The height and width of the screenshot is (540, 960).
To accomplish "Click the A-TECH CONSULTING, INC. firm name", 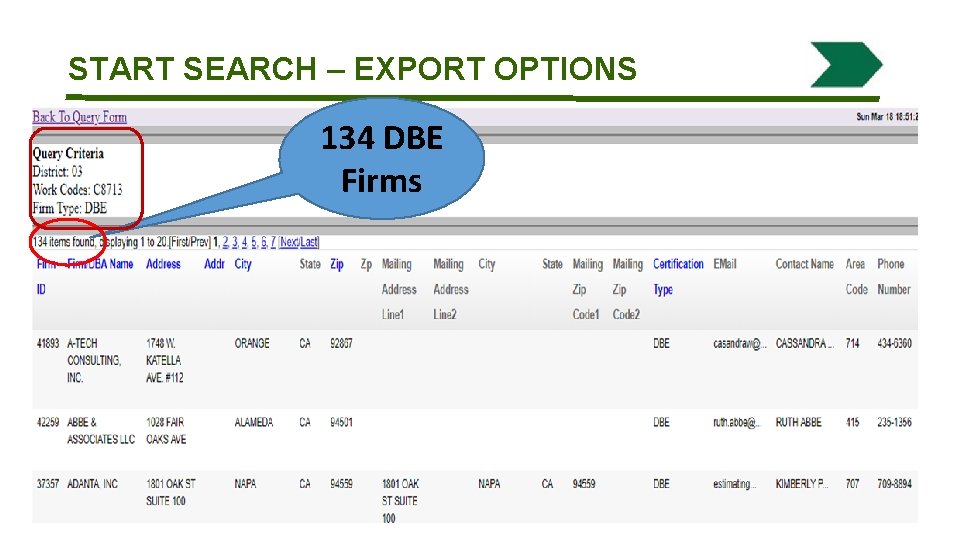I will [x=94, y=361].
